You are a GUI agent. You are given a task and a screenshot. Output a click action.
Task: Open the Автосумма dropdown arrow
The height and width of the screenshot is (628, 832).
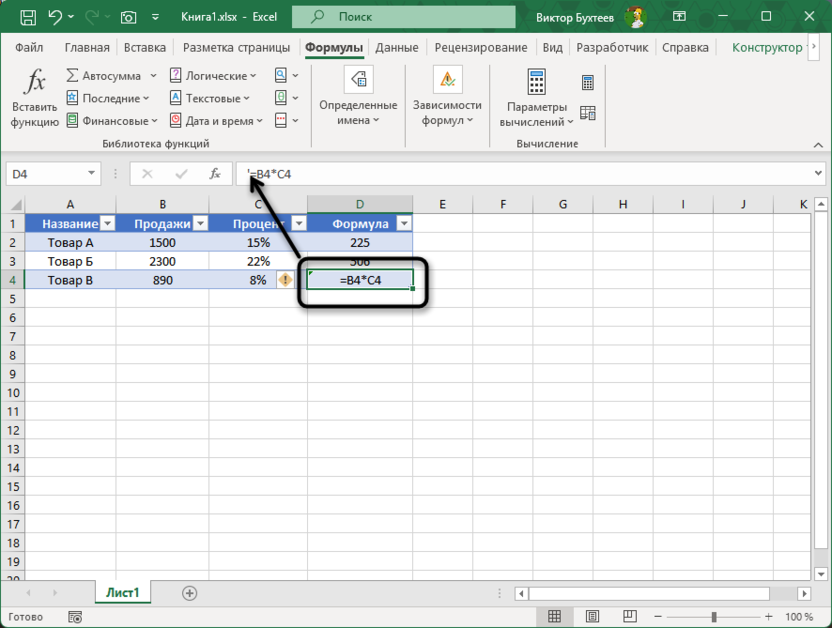153,76
